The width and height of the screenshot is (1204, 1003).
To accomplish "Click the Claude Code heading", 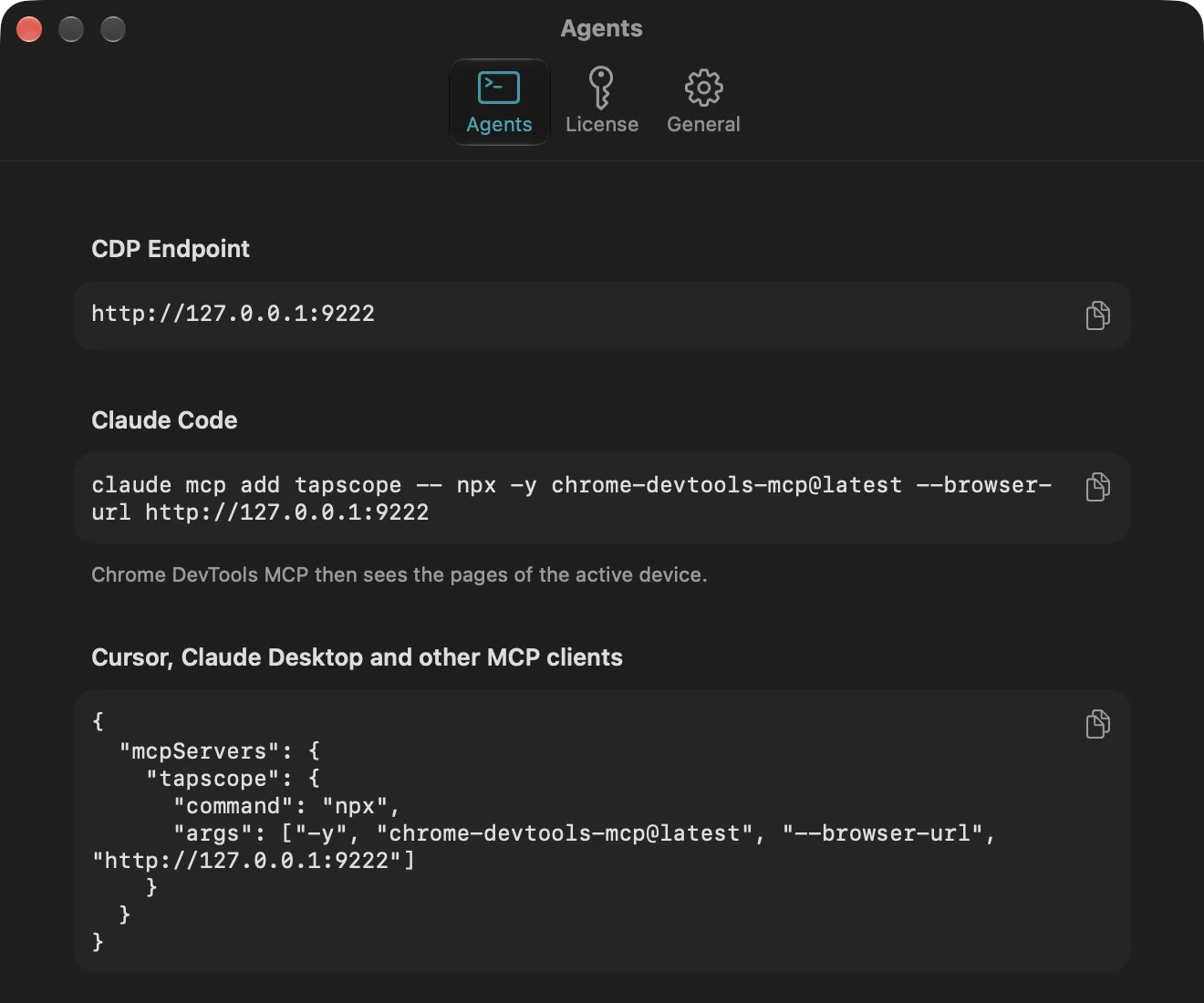I will click(x=164, y=420).
